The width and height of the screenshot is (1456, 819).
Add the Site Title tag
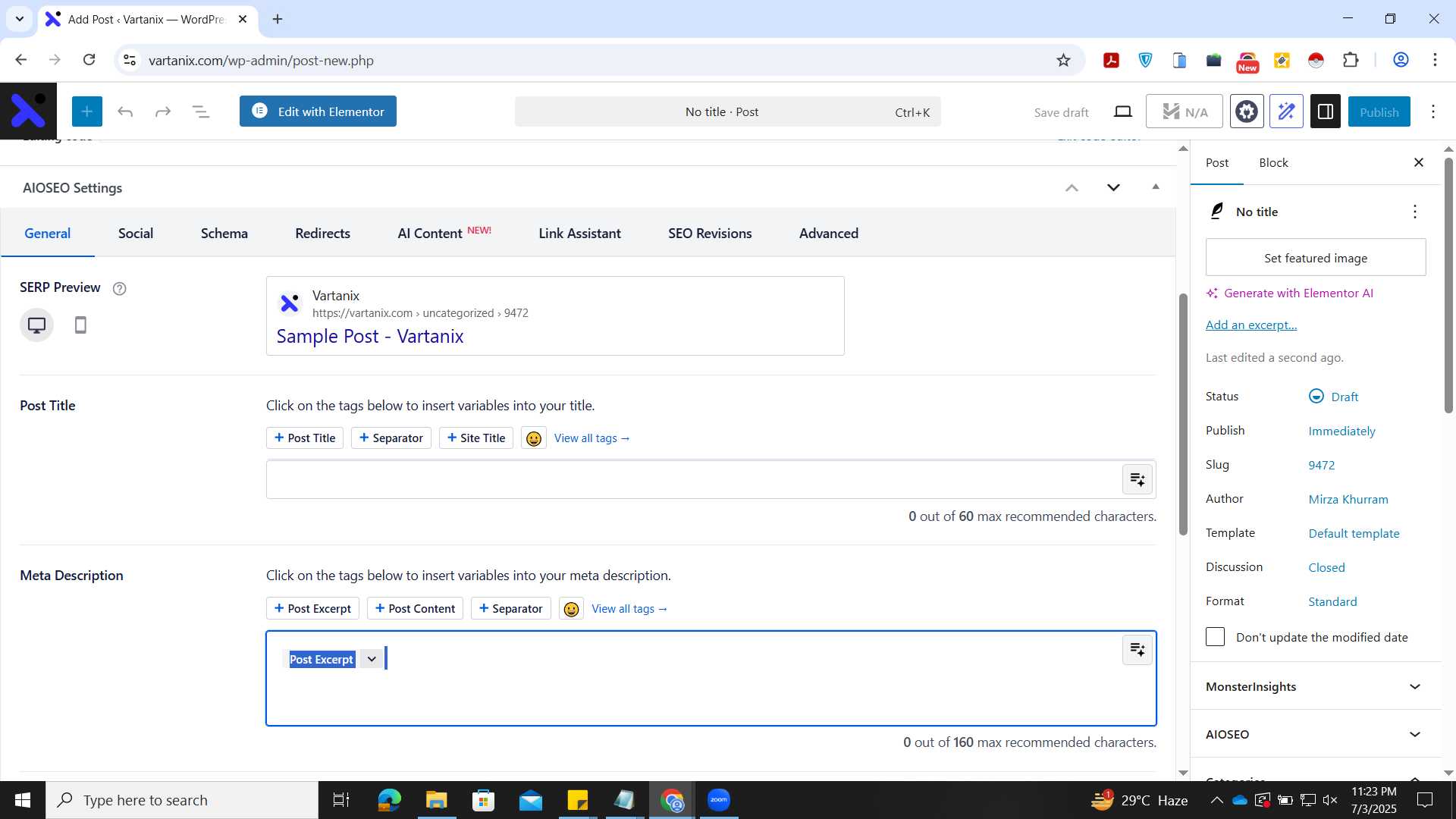(476, 438)
